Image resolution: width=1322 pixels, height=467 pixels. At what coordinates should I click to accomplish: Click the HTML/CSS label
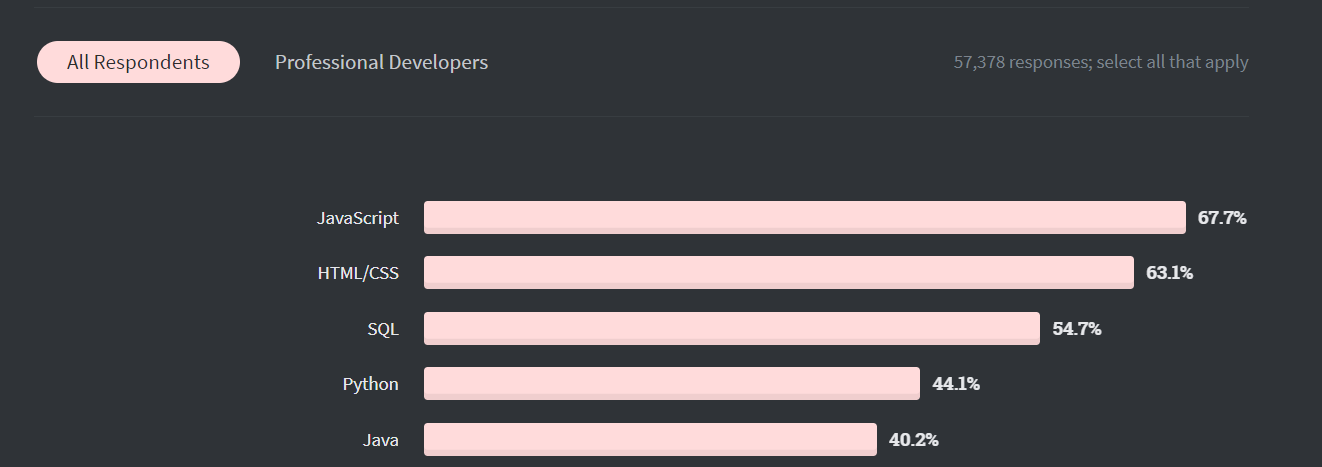pyautogui.click(x=358, y=273)
